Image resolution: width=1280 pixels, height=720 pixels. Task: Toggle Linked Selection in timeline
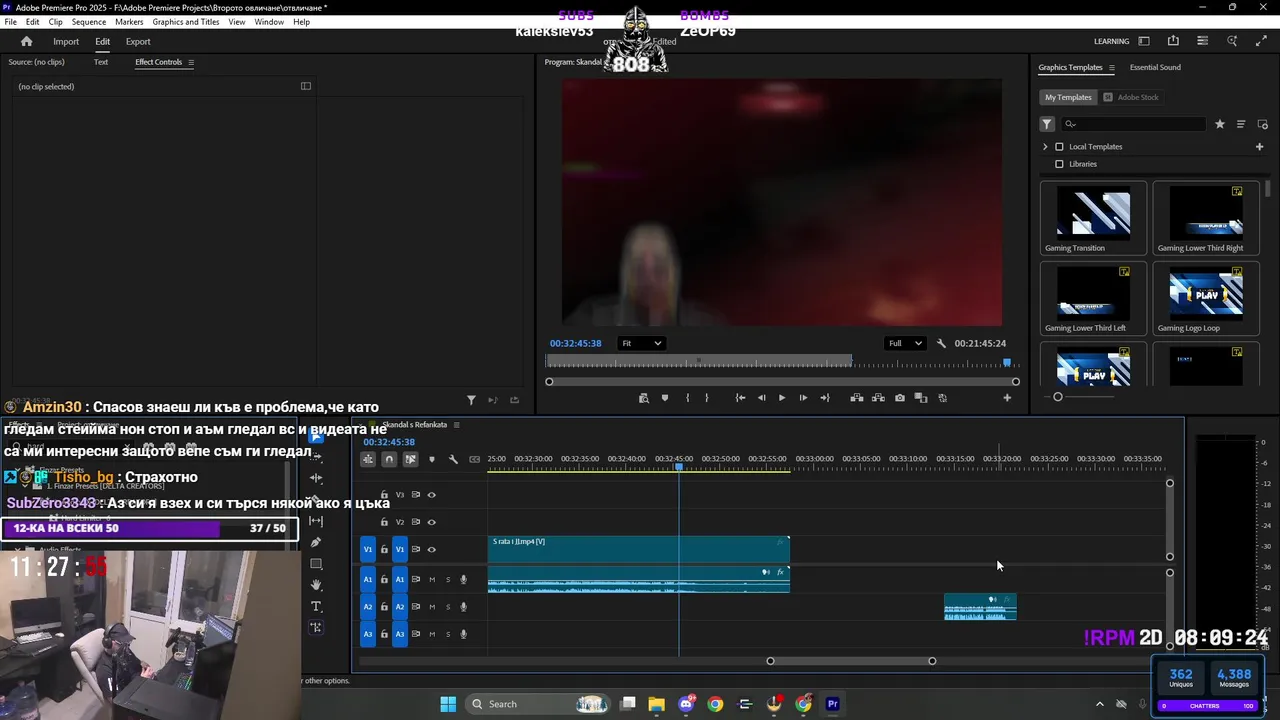click(410, 459)
